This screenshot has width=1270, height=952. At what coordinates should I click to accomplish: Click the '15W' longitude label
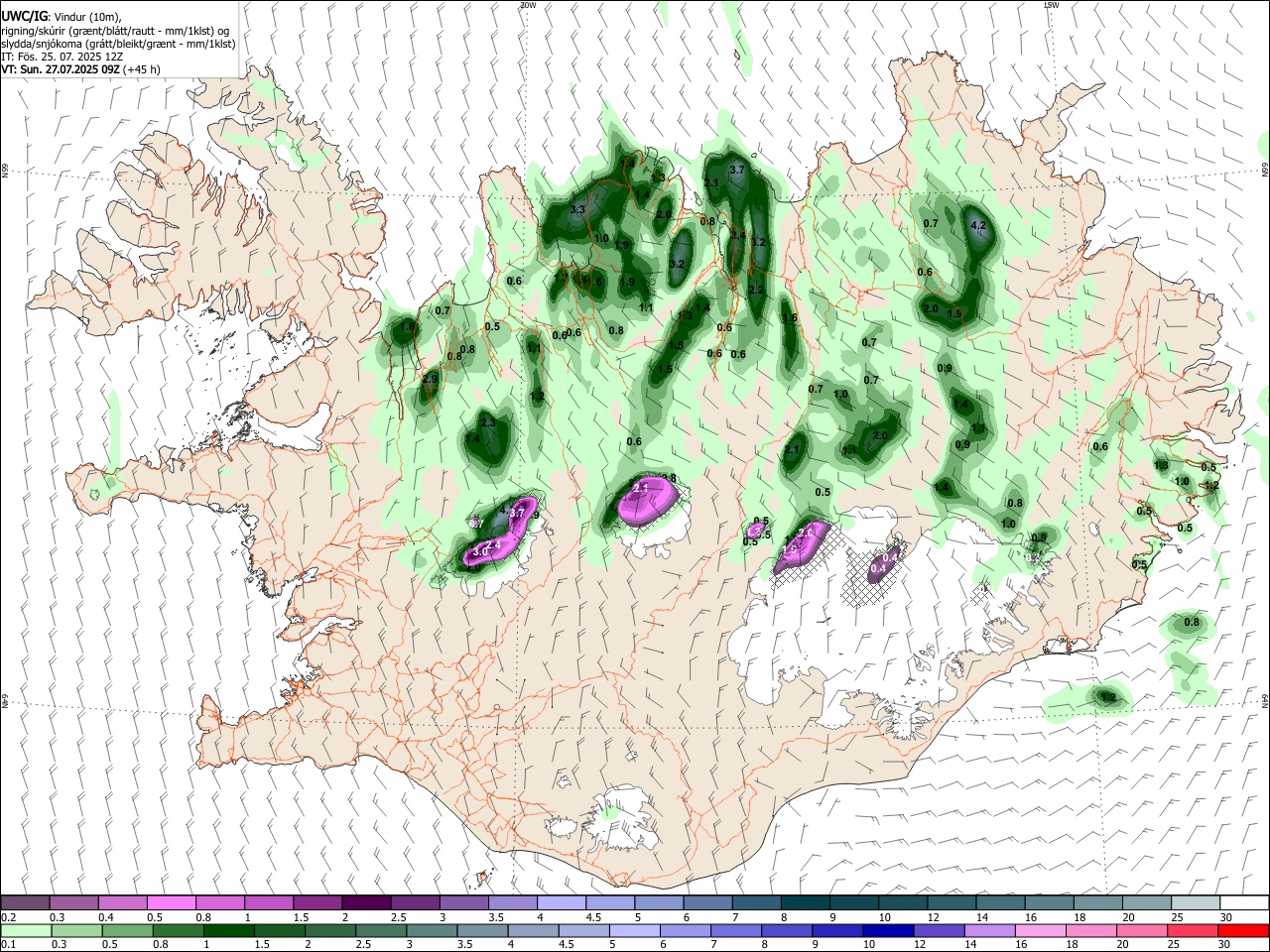click(1051, 5)
